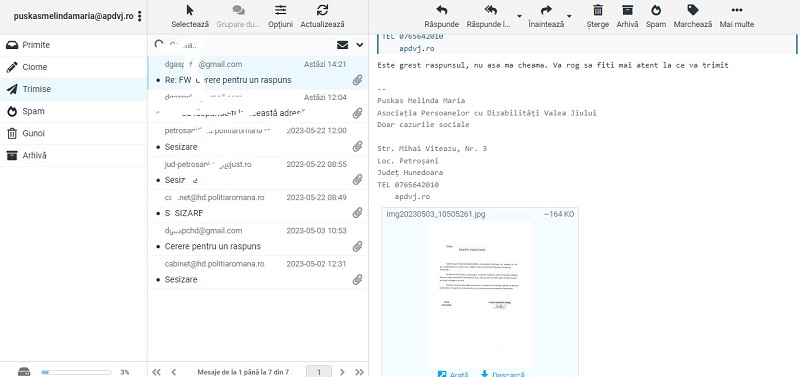800x377 pixels.
Task: Select the Trimise sent folder
Action: tap(73, 89)
